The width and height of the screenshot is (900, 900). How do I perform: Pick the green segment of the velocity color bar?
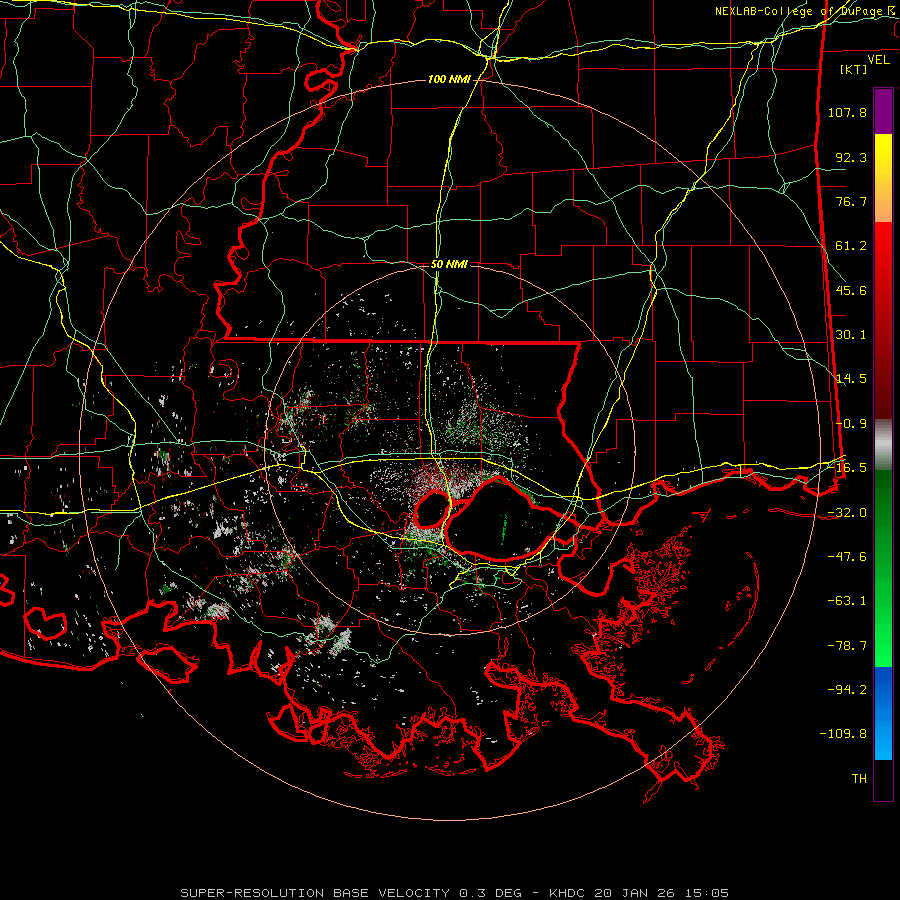coord(883,568)
